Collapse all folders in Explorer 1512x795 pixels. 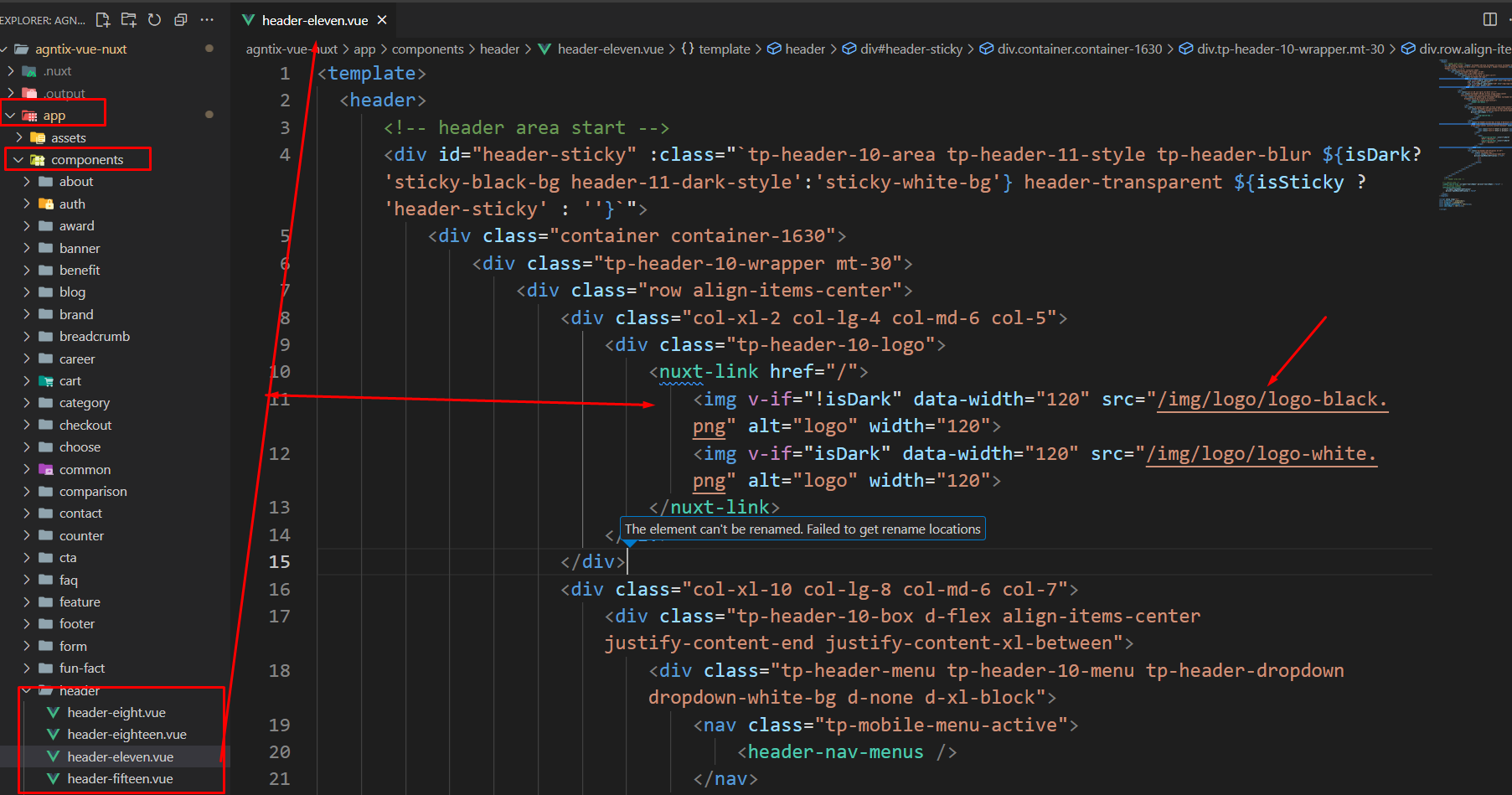click(181, 19)
